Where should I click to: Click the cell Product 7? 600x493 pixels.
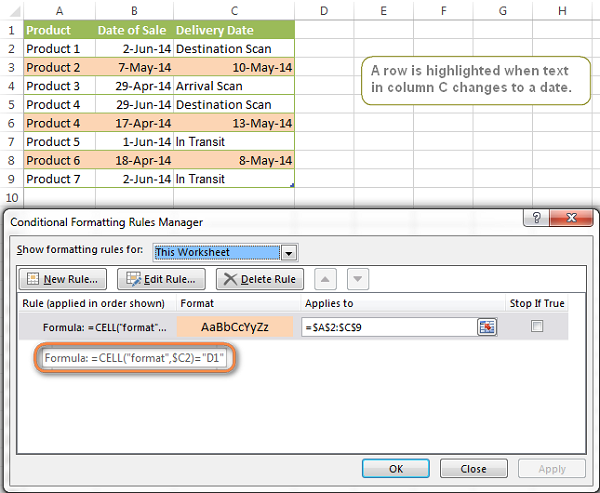click(x=60, y=179)
